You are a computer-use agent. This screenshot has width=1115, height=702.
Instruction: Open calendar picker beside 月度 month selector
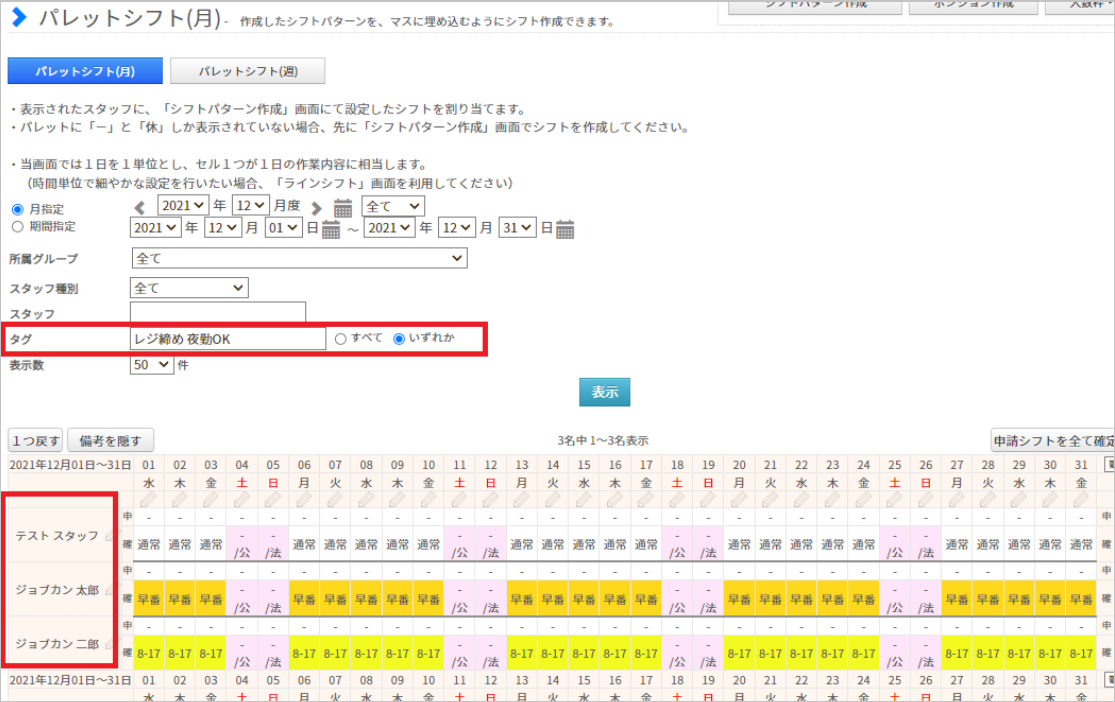[x=343, y=207]
